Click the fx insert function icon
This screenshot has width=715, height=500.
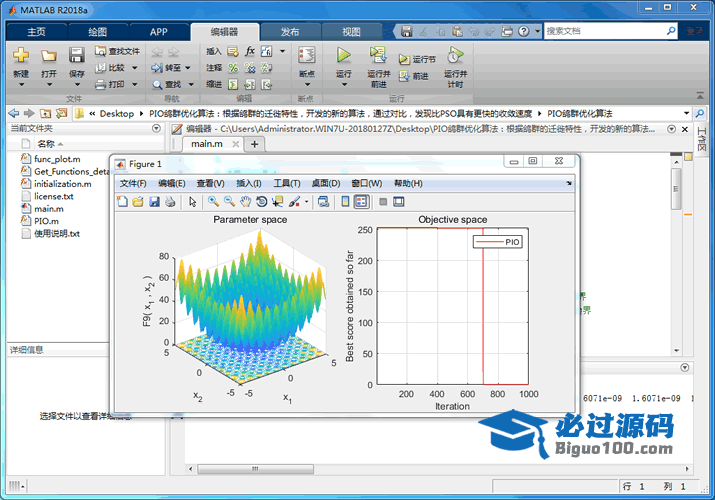pos(250,51)
